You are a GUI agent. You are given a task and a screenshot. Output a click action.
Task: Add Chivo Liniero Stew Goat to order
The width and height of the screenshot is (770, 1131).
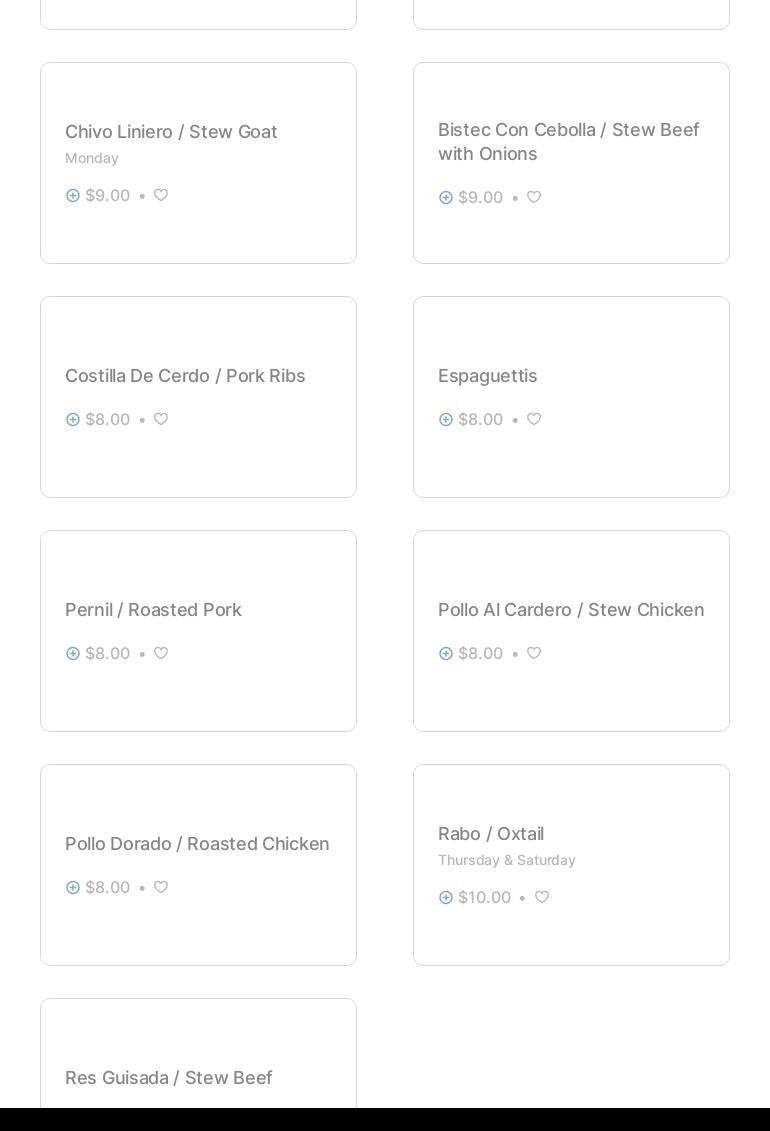coord(73,196)
